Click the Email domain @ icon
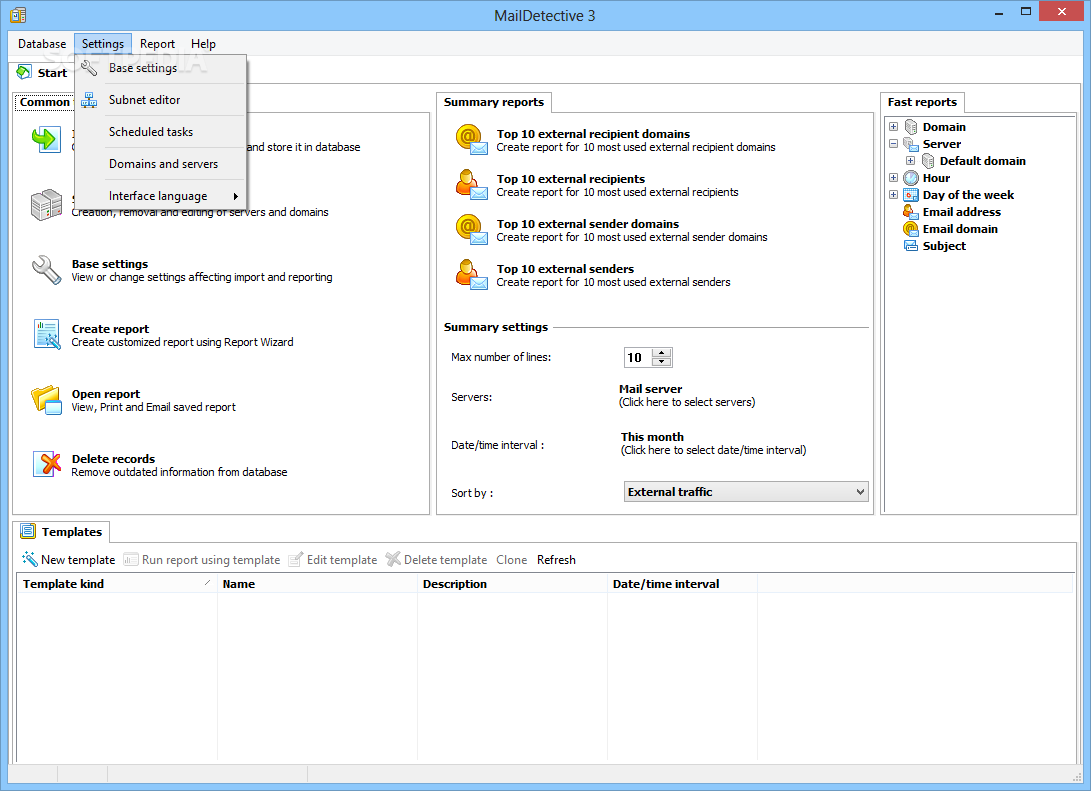Image resolution: width=1091 pixels, height=791 pixels. tap(911, 229)
